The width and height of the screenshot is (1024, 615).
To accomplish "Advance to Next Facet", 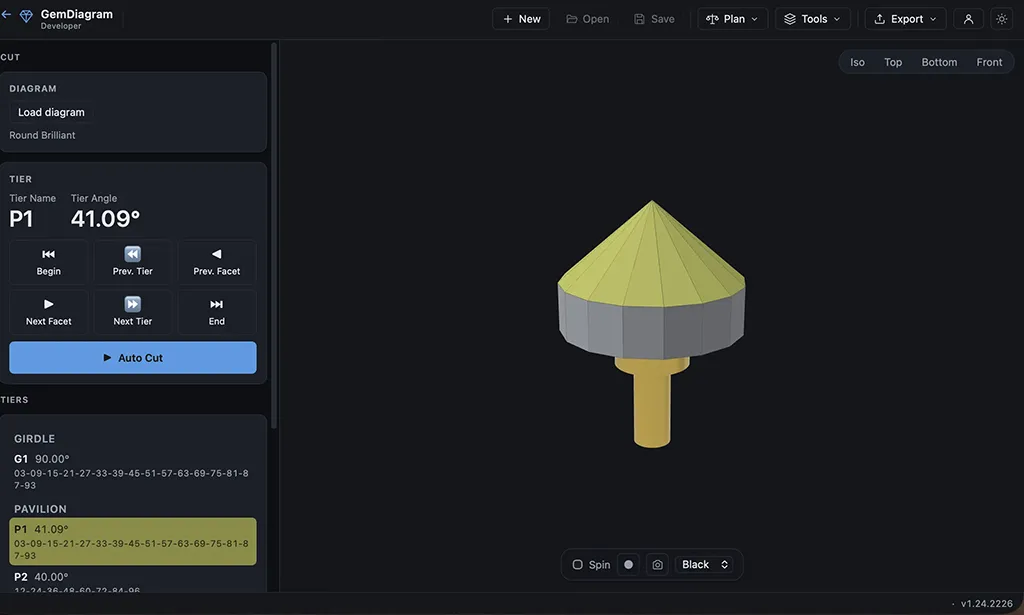I will [48, 312].
